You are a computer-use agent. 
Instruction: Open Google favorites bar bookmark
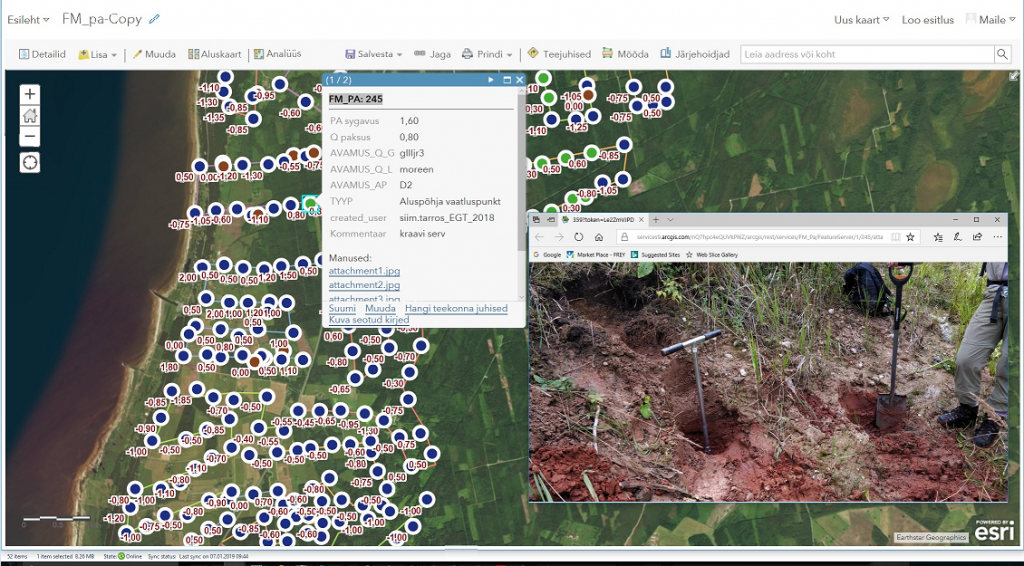(547, 255)
